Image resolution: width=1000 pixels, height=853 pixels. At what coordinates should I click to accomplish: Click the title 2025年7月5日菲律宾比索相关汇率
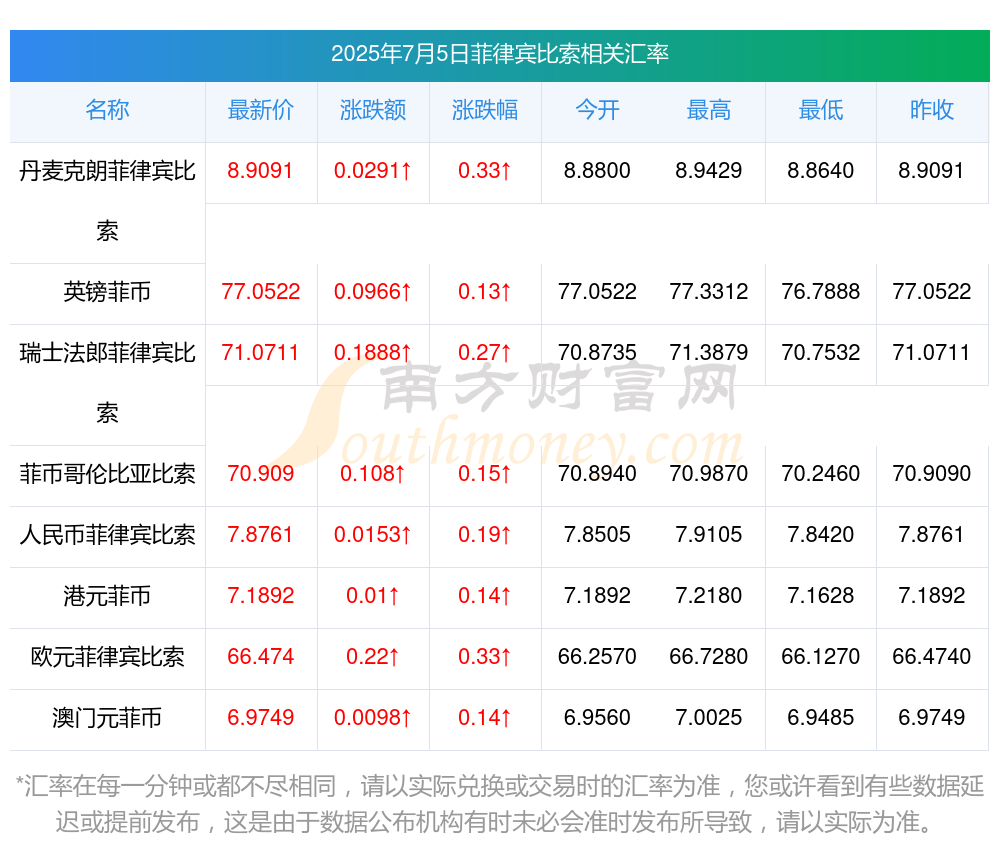click(499, 54)
